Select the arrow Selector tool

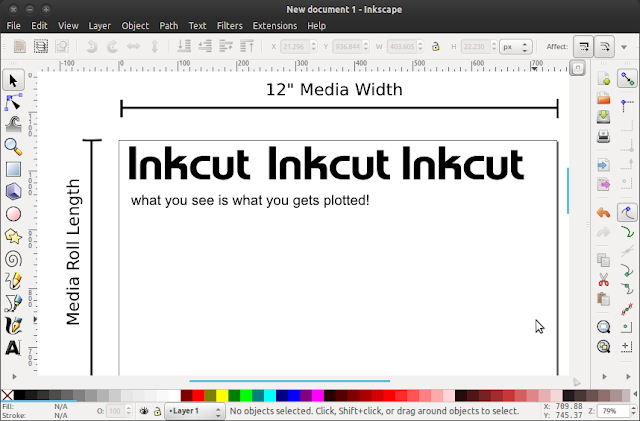click(x=13, y=80)
